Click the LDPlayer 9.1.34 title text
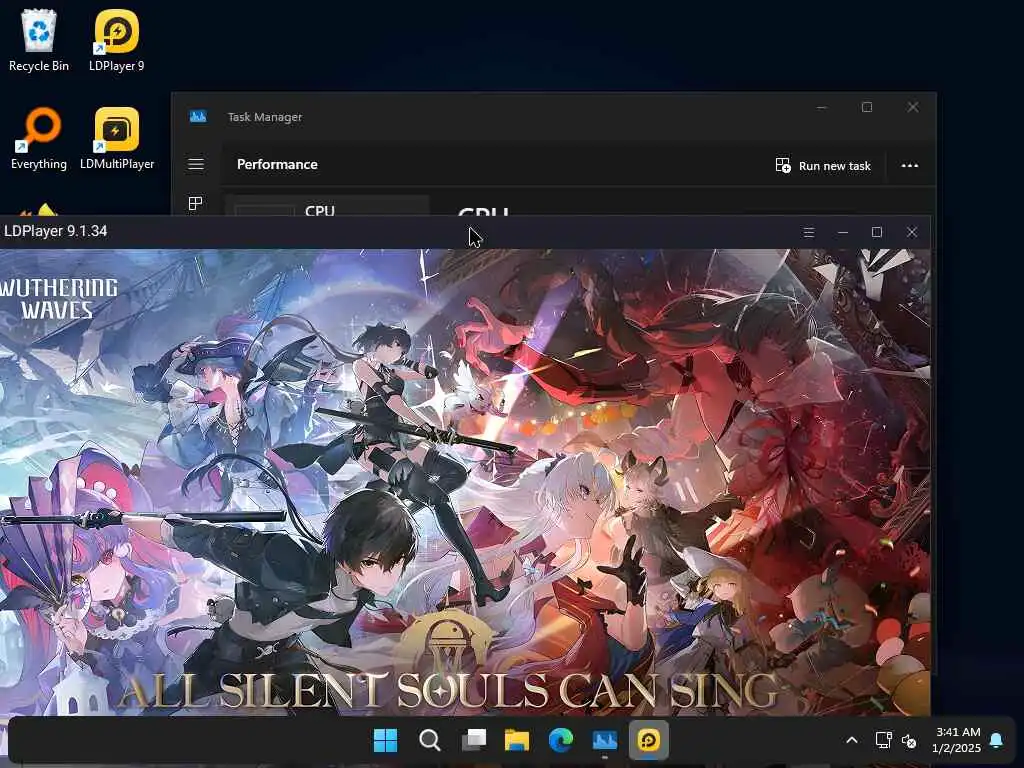The image size is (1024, 768). pyautogui.click(x=56, y=231)
